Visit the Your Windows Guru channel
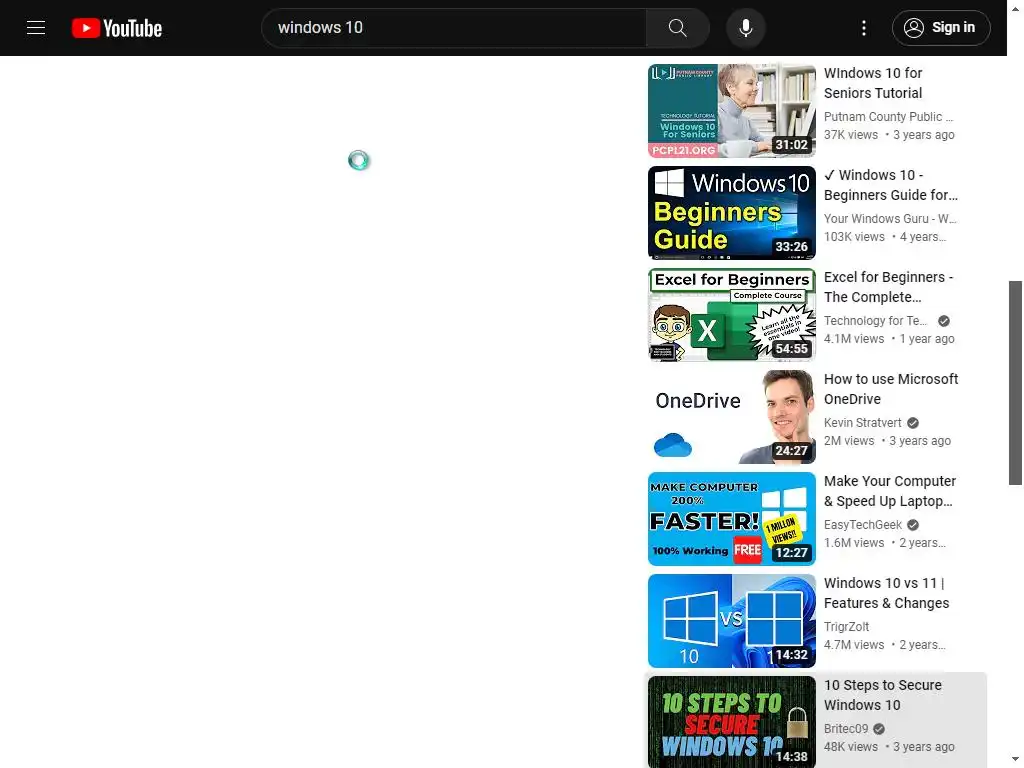Image resolution: width=1024 pixels, height=768 pixels. [889, 218]
